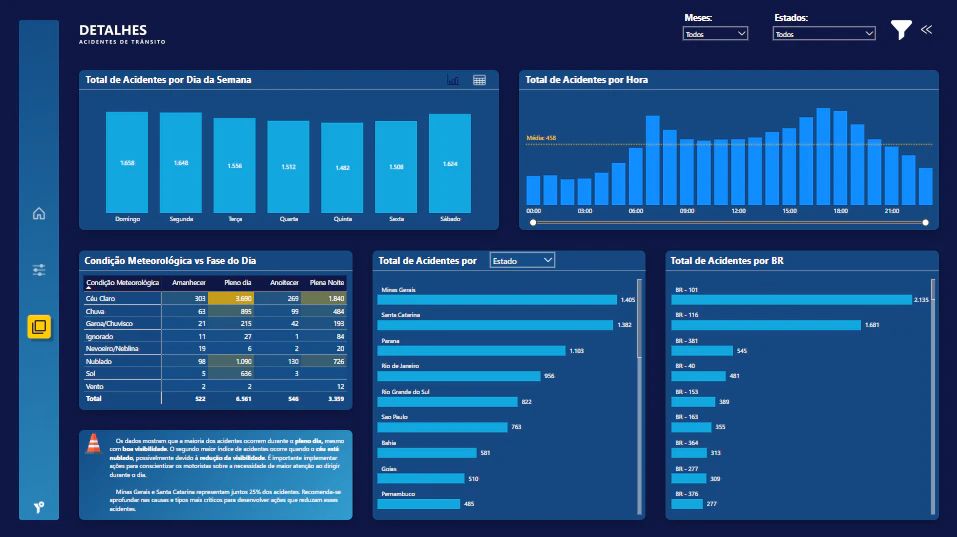Viewport: 957px width, 537px height.
Task: Click the Ignorado row label
Action: pos(99,336)
